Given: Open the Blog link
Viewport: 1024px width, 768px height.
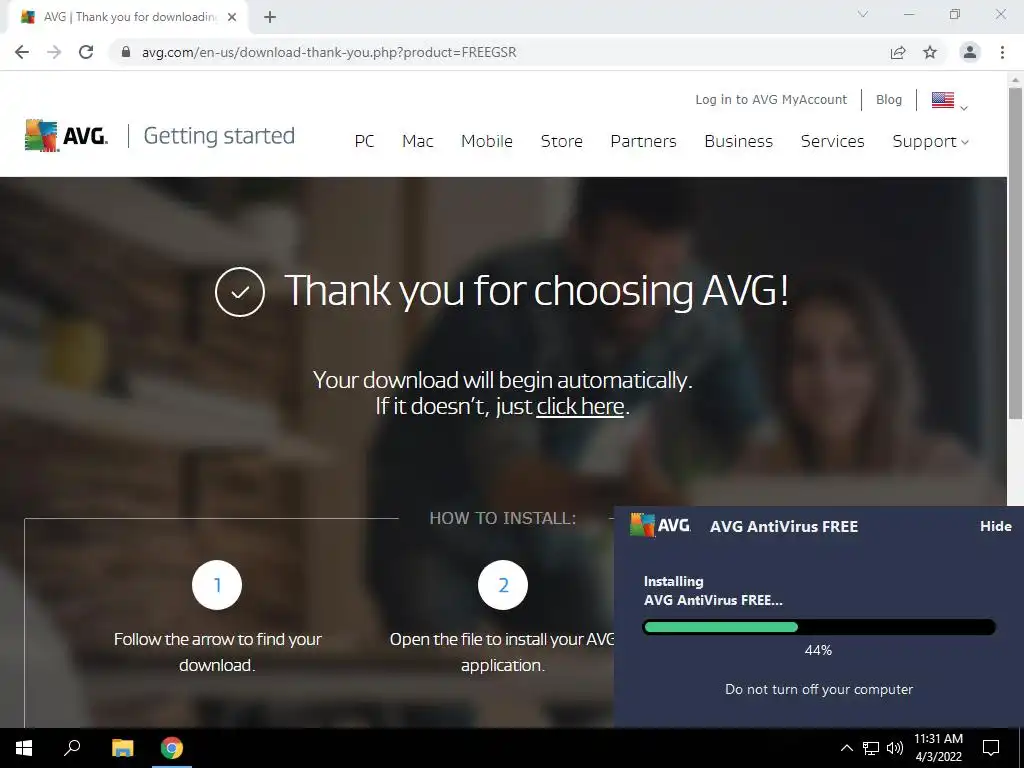Looking at the screenshot, I should point(889,99).
